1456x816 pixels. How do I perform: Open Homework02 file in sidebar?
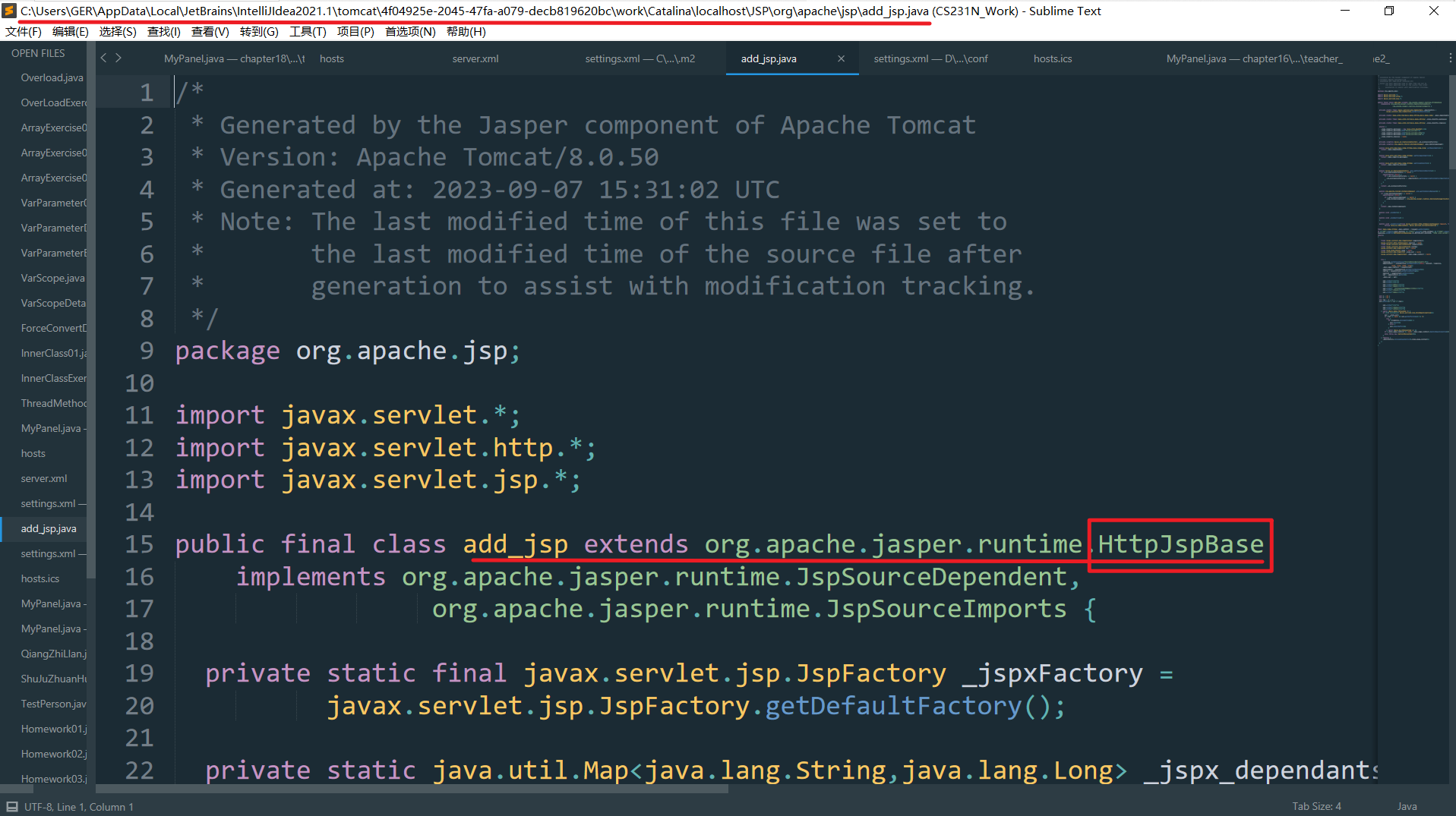tap(53, 754)
